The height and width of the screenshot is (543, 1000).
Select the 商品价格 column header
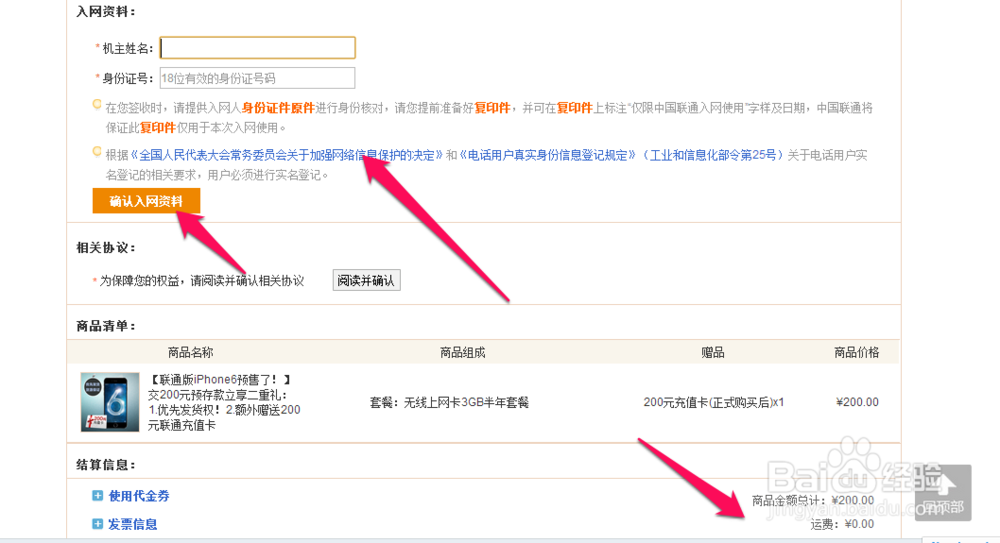(857, 352)
